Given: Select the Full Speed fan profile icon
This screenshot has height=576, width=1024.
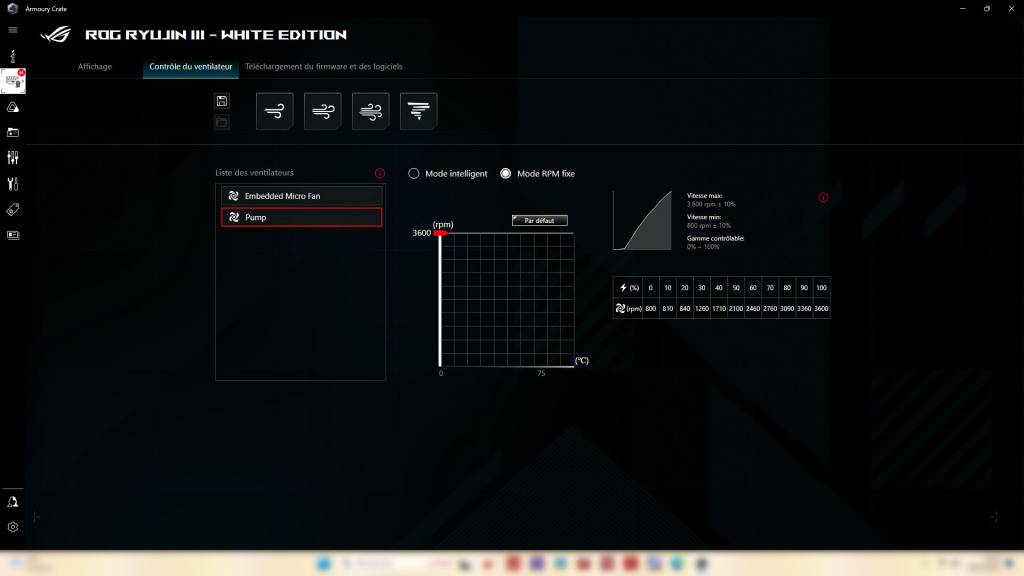Looking at the screenshot, I should [418, 111].
